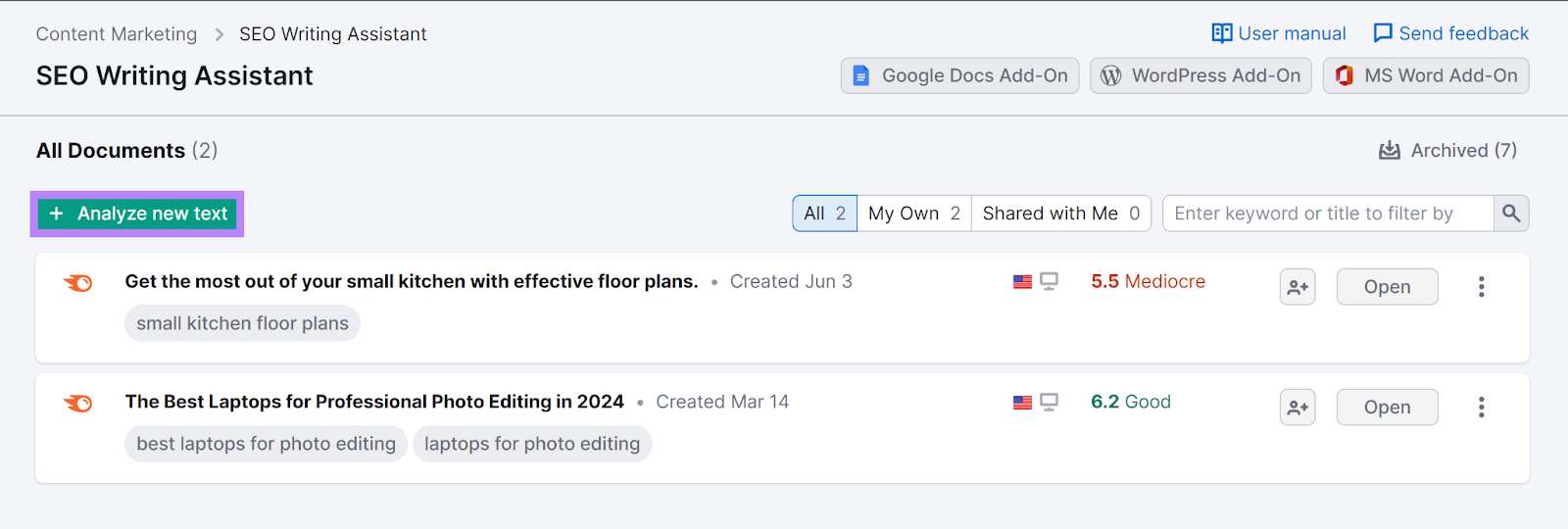The height and width of the screenshot is (529, 1568).
Task: Click the US flag icon in laptops row
Action: 1022,403
